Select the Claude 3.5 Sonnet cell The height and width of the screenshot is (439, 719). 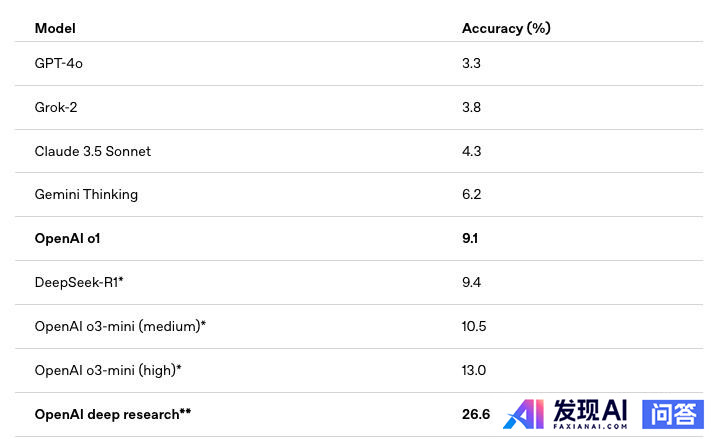point(93,151)
